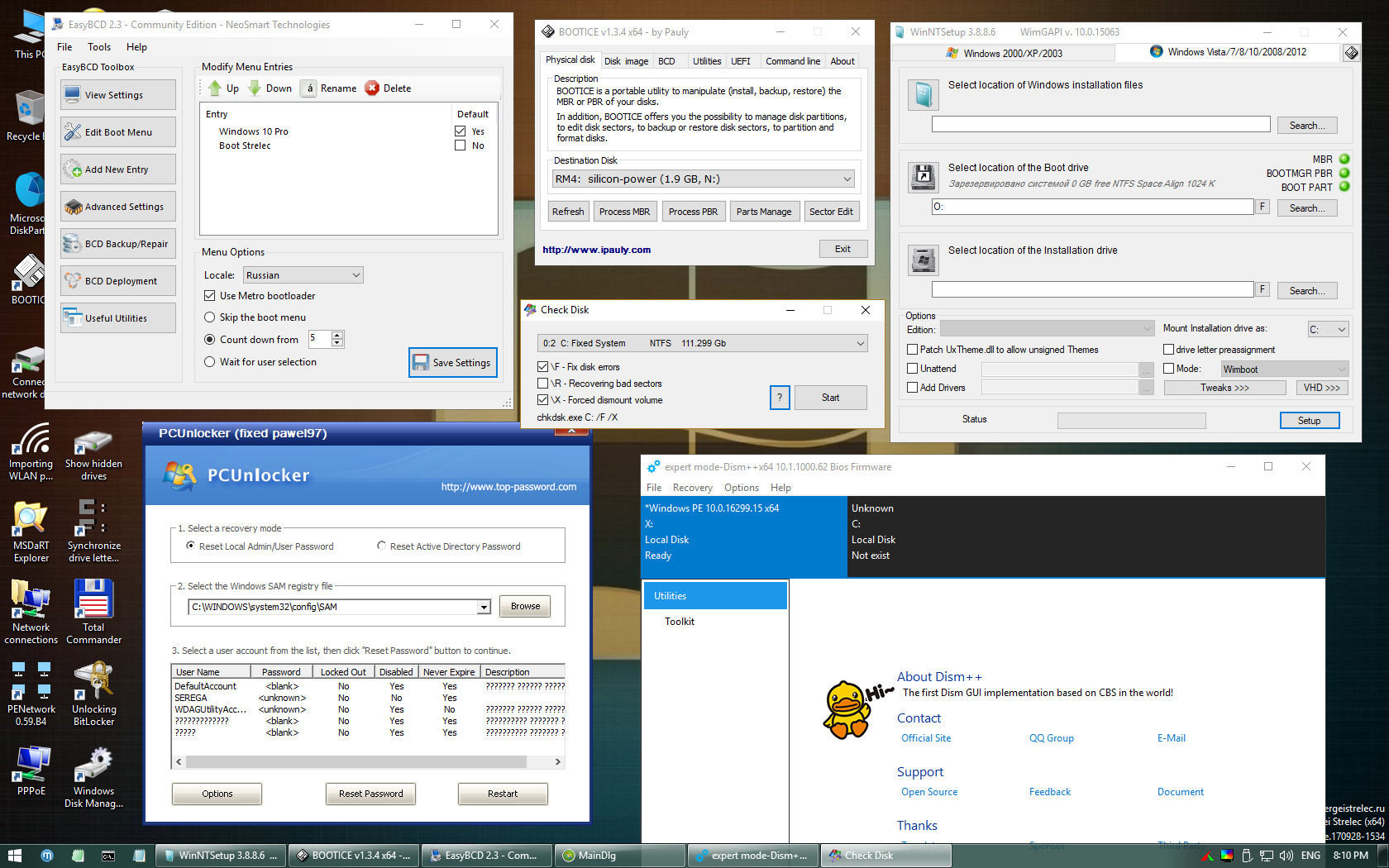The height and width of the screenshot is (868, 1389).
Task: Open Edit Boot Menu in EasyBCD
Action: pyautogui.click(x=117, y=132)
